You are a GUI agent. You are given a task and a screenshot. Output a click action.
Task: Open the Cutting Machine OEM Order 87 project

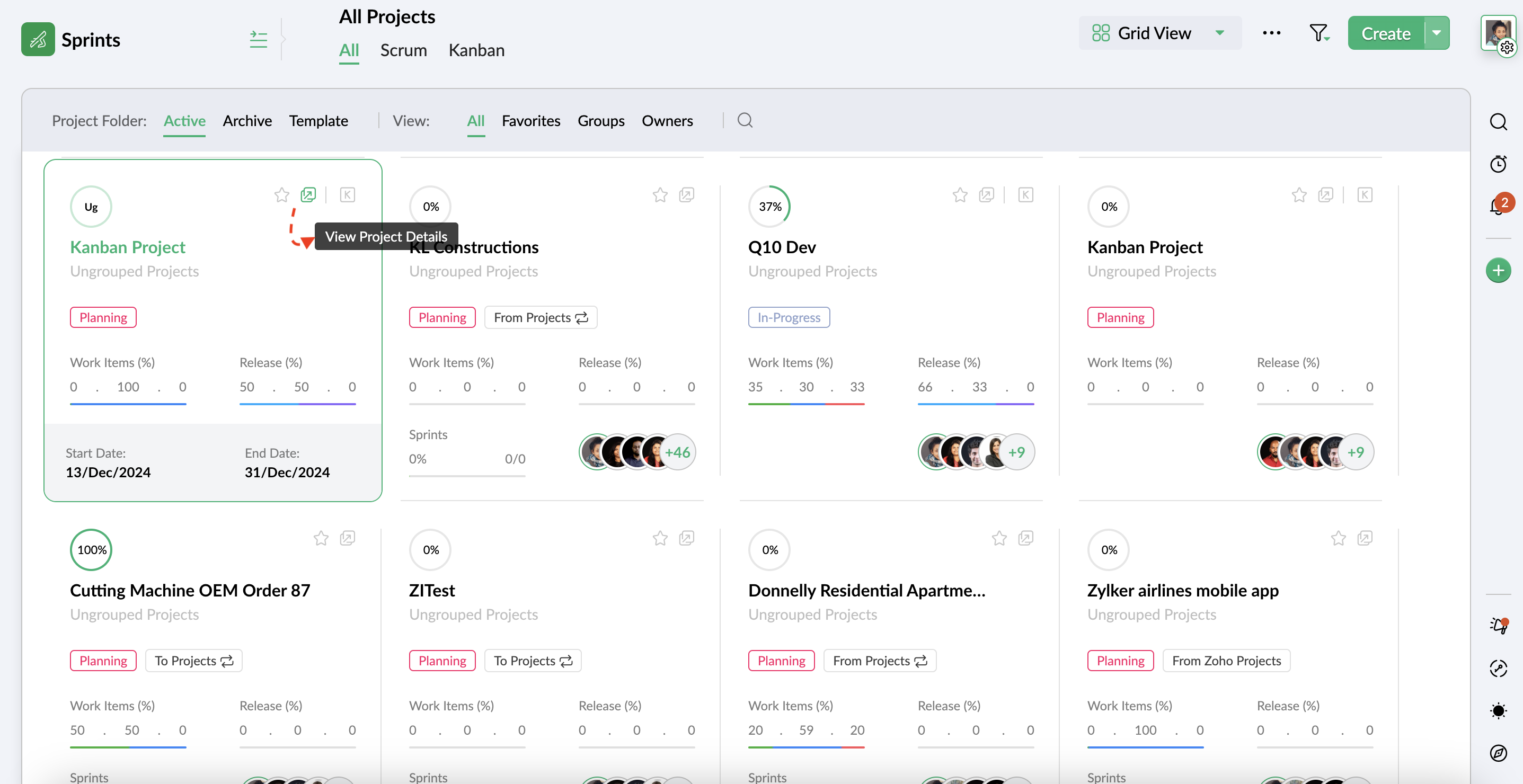click(x=190, y=590)
